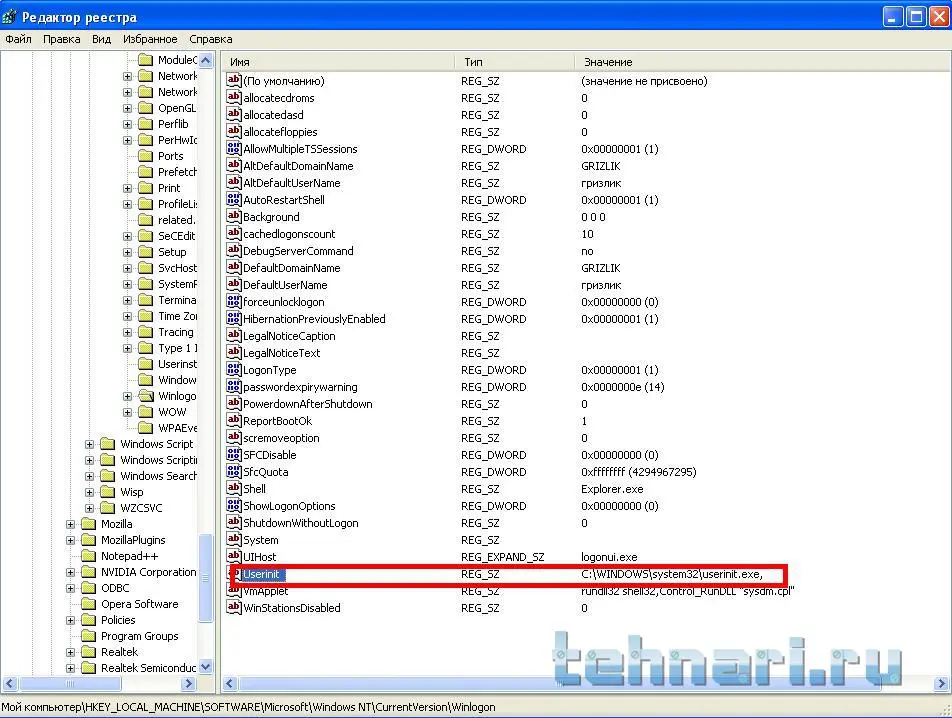952x718 pixels.
Task: Expand the WZCSVC key
Action: tap(89, 508)
